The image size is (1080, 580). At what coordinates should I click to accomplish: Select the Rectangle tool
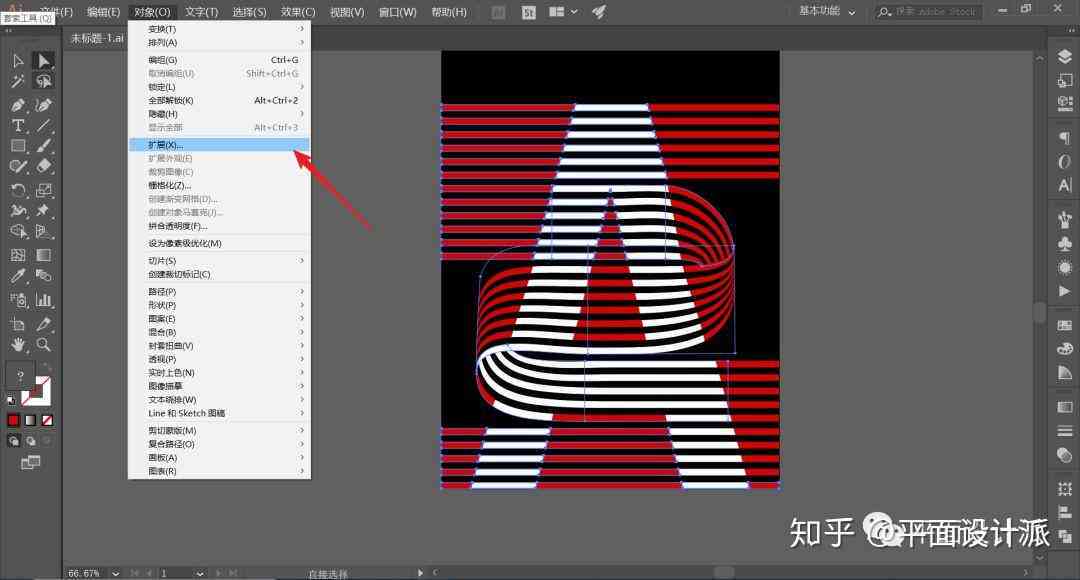tap(18, 146)
